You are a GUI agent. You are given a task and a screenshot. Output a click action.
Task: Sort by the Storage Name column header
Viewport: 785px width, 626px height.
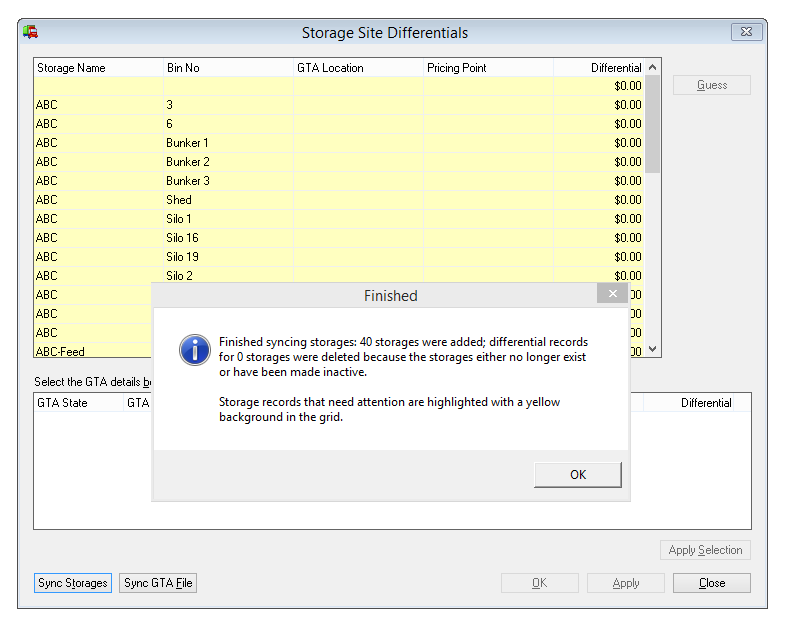98,68
